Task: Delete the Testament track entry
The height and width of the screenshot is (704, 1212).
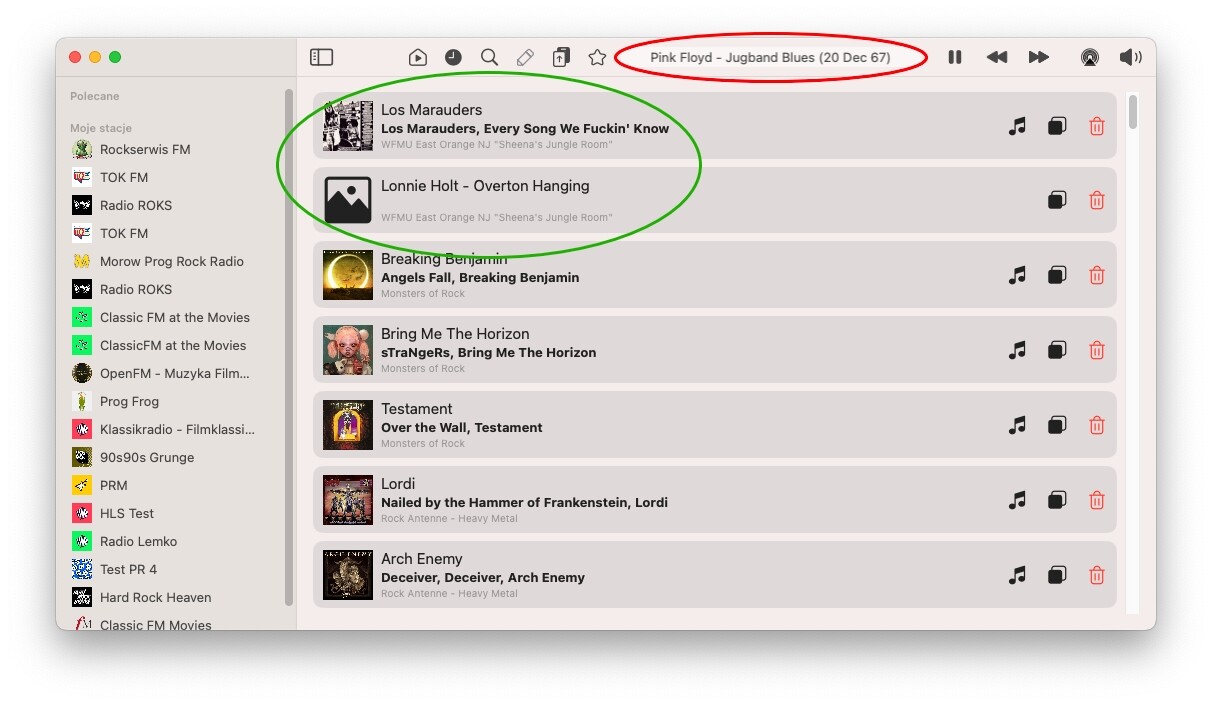Action: coord(1097,425)
